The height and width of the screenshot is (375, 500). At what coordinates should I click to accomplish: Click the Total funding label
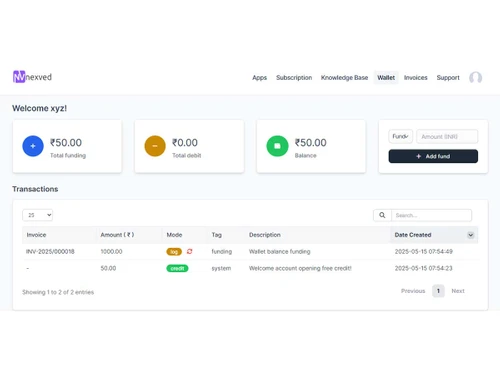point(68,156)
